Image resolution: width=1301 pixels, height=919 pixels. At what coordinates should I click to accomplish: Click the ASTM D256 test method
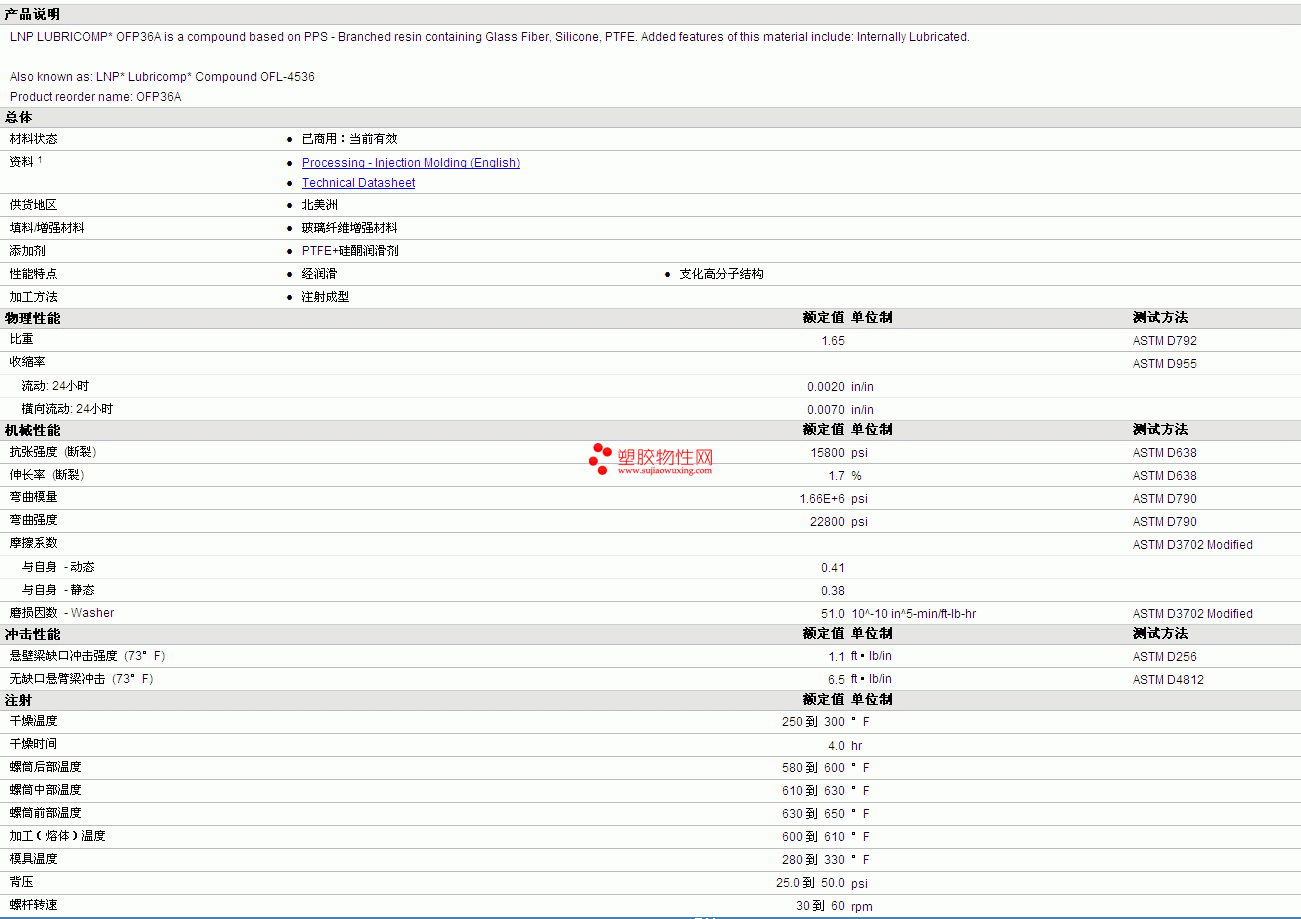[x=1165, y=657]
